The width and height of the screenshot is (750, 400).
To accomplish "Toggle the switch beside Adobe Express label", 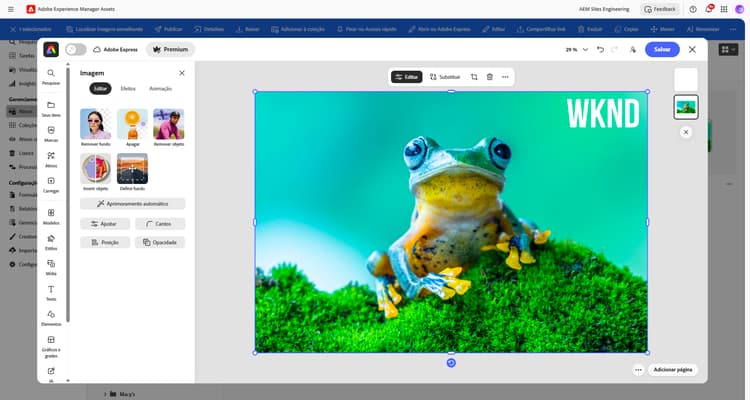I will [x=76, y=49].
